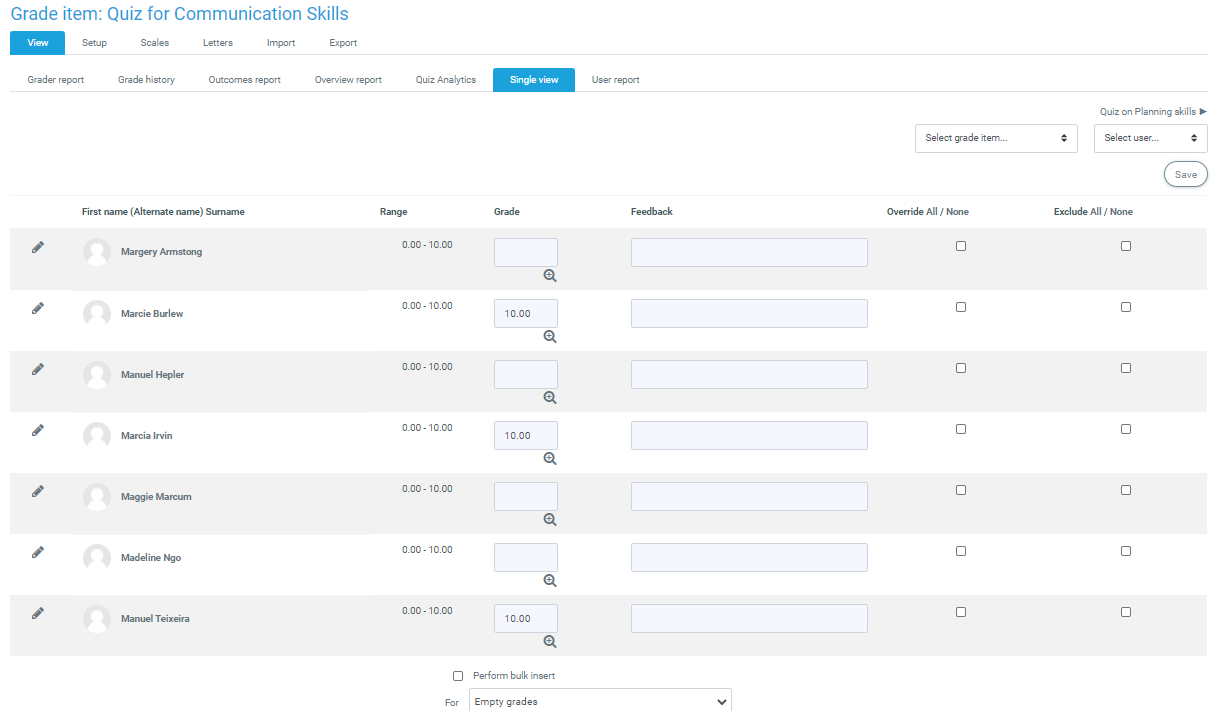The height and width of the screenshot is (711, 1221).
Task: Check the exclude box for Manuel Hepler
Action: 1126,368
